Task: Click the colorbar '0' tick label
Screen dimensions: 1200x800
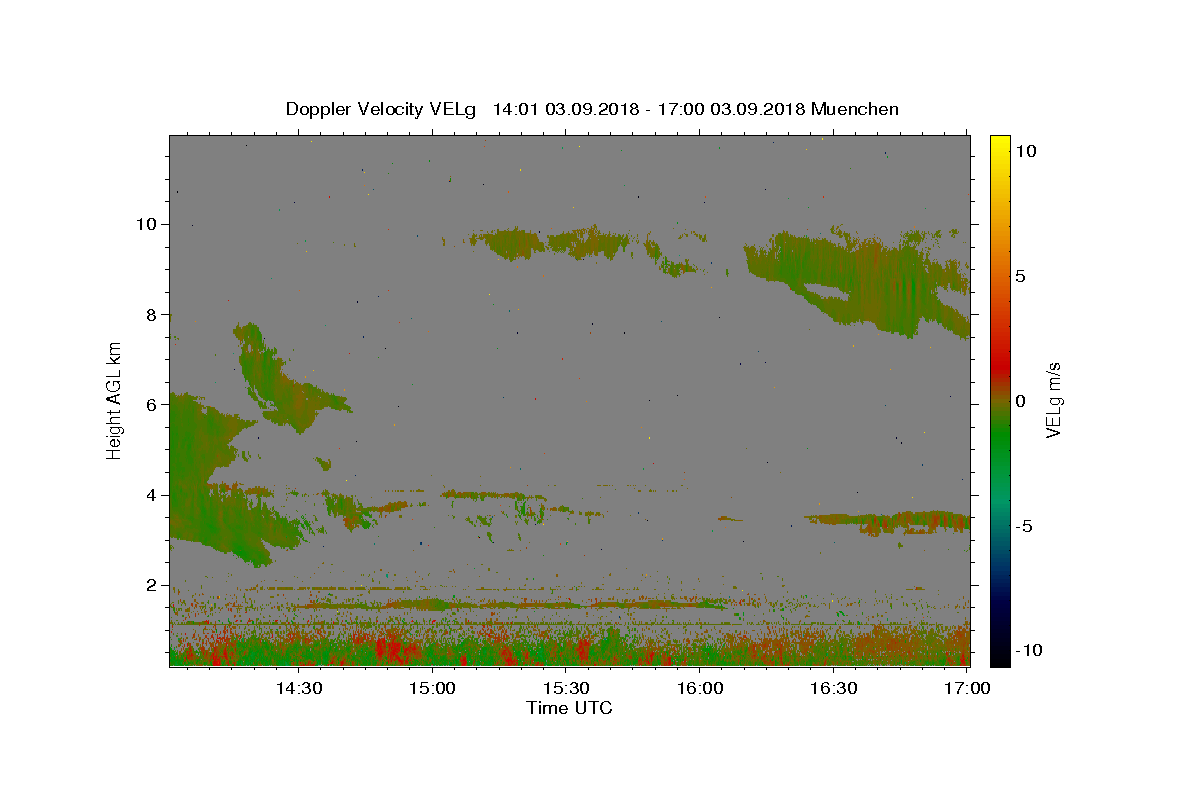Action: point(1019,401)
